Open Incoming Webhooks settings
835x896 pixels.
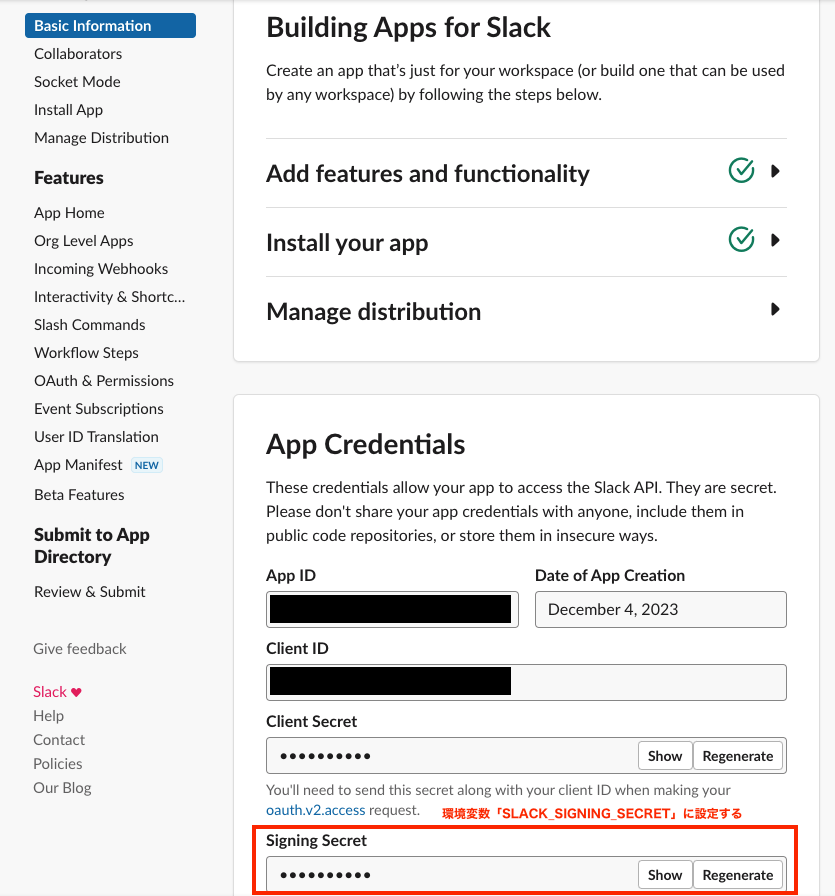tap(101, 269)
